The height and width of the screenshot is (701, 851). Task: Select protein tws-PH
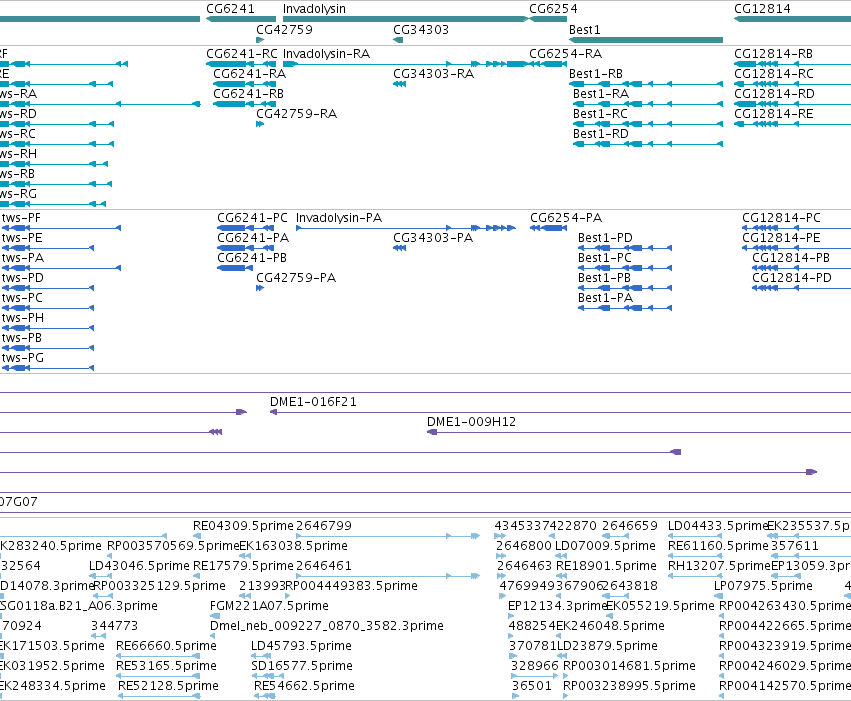pos(23,318)
